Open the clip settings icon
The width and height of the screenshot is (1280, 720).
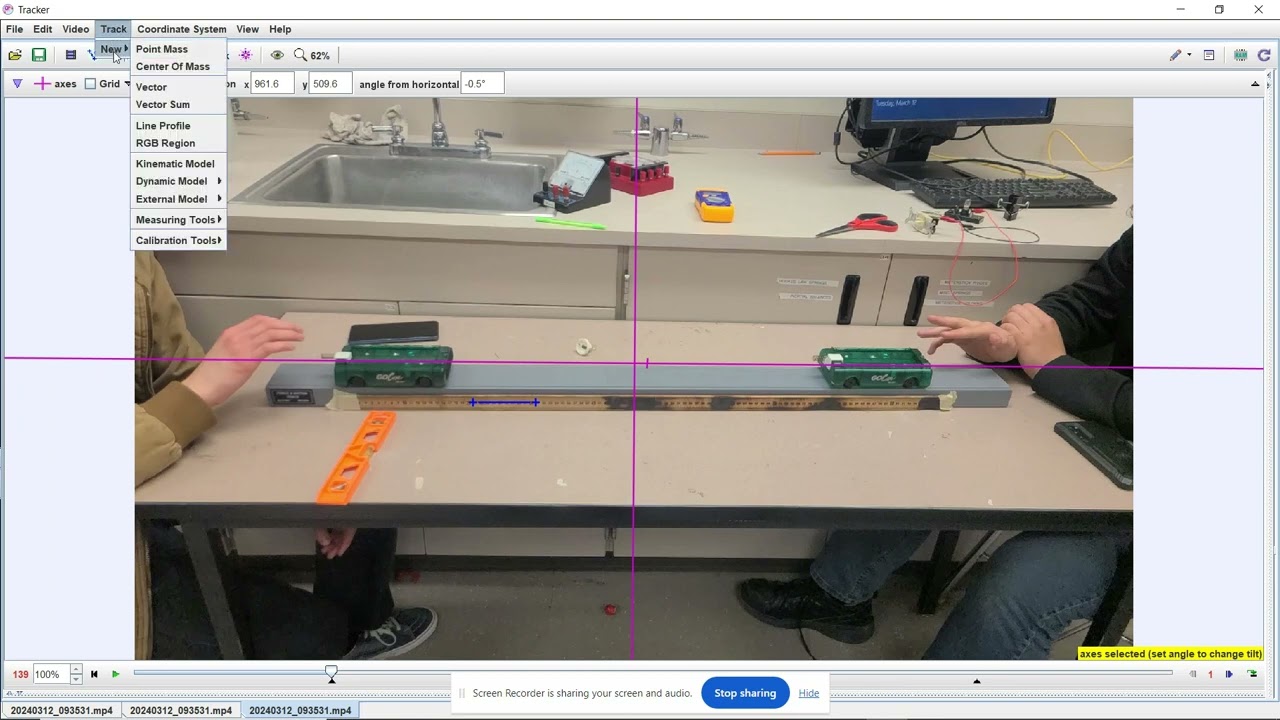pos(71,55)
